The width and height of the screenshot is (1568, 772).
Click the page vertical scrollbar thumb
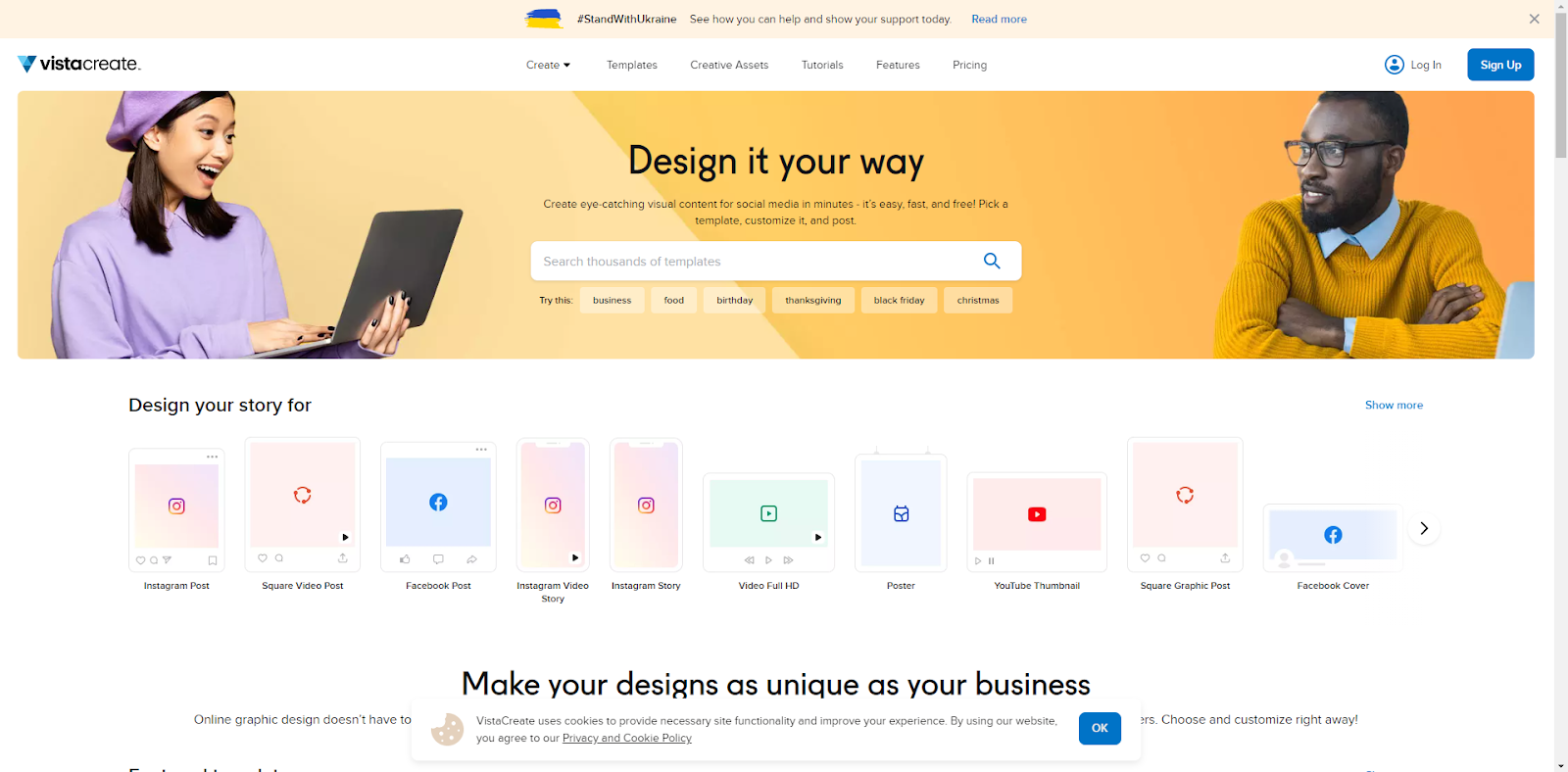(x=1560, y=86)
